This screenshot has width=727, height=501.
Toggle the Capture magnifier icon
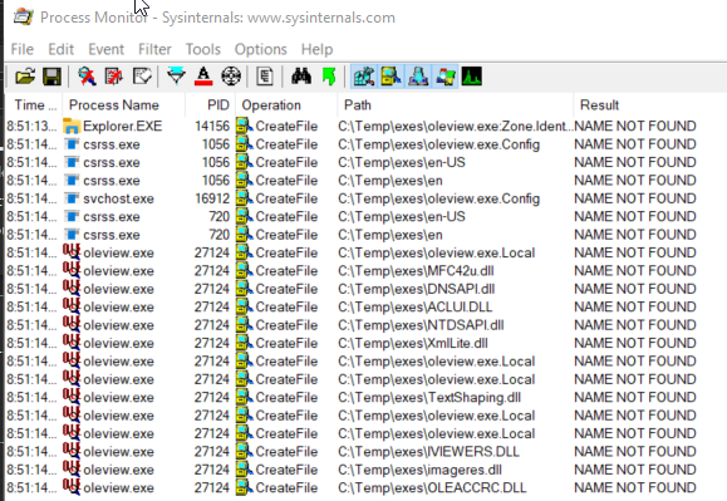tap(87, 76)
